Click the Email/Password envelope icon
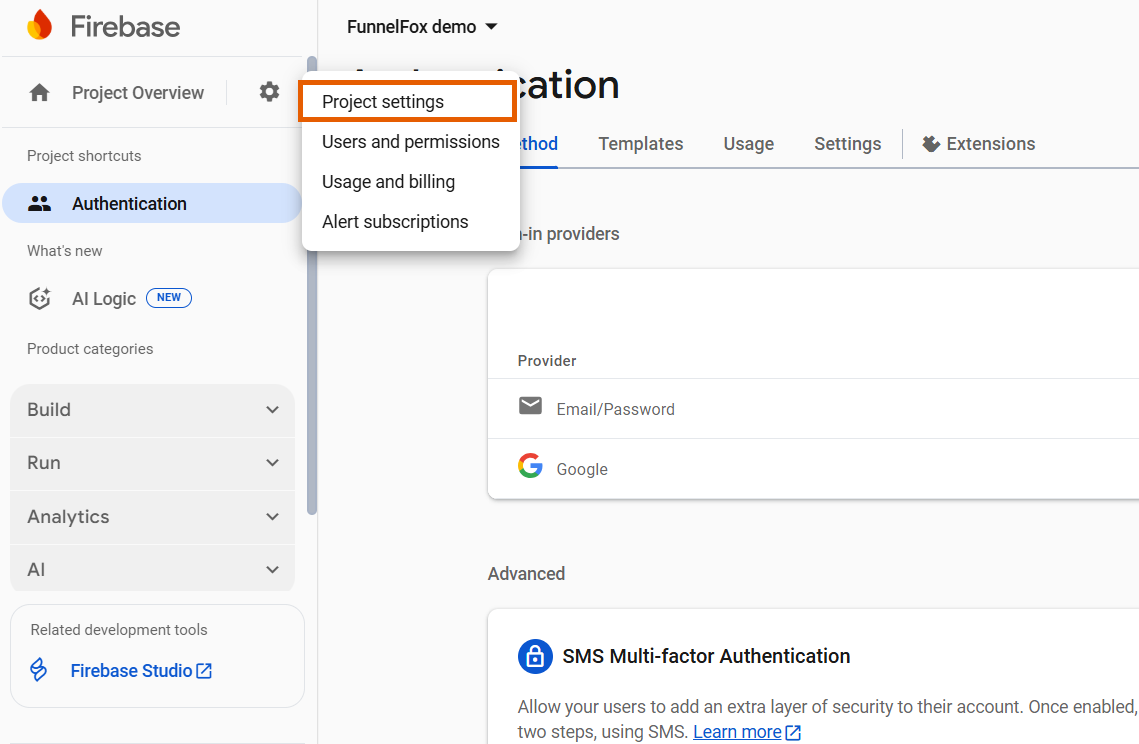 530,405
